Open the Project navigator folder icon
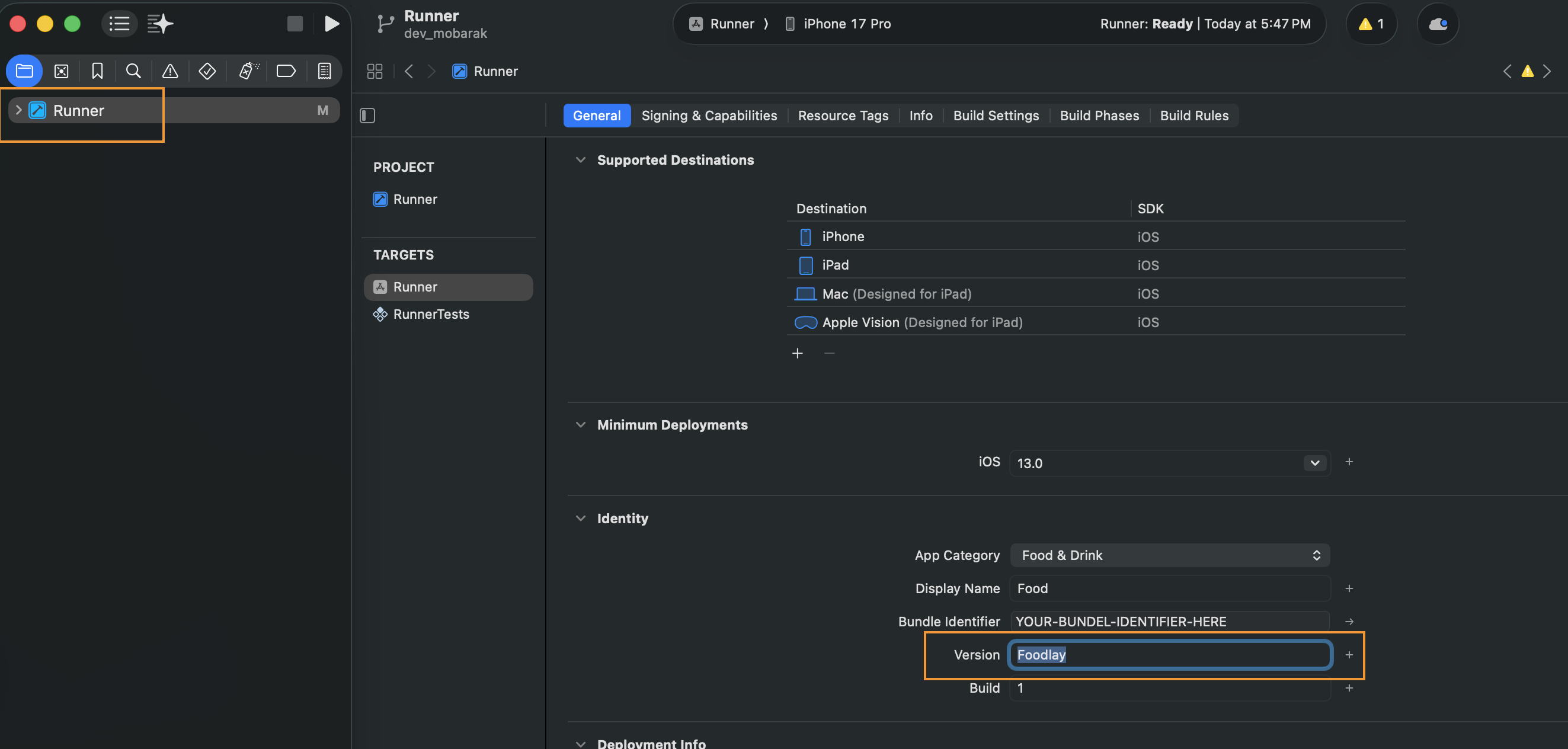 coord(24,71)
